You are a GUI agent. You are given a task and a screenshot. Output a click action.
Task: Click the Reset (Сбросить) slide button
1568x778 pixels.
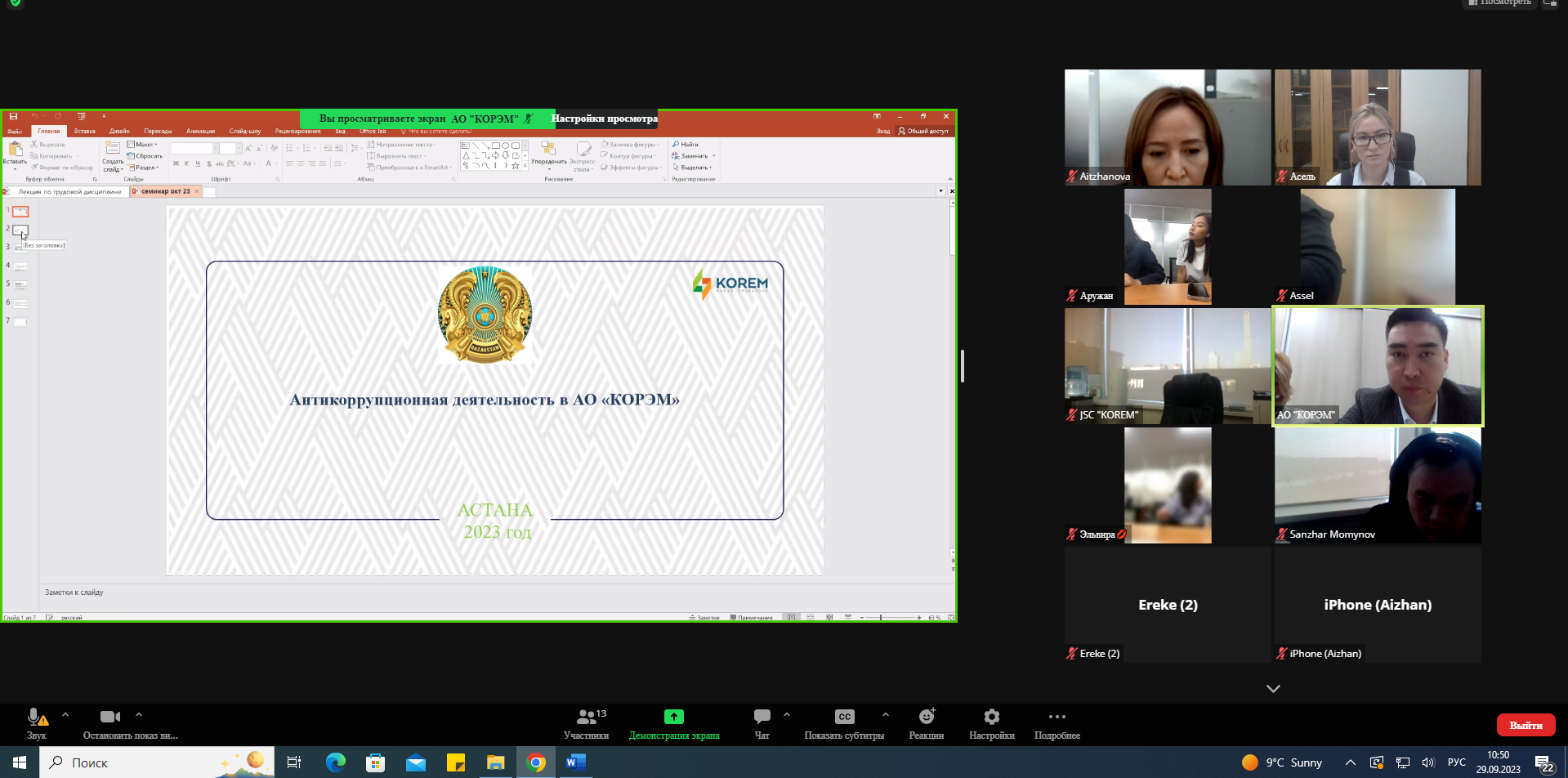(x=145, y=156)
